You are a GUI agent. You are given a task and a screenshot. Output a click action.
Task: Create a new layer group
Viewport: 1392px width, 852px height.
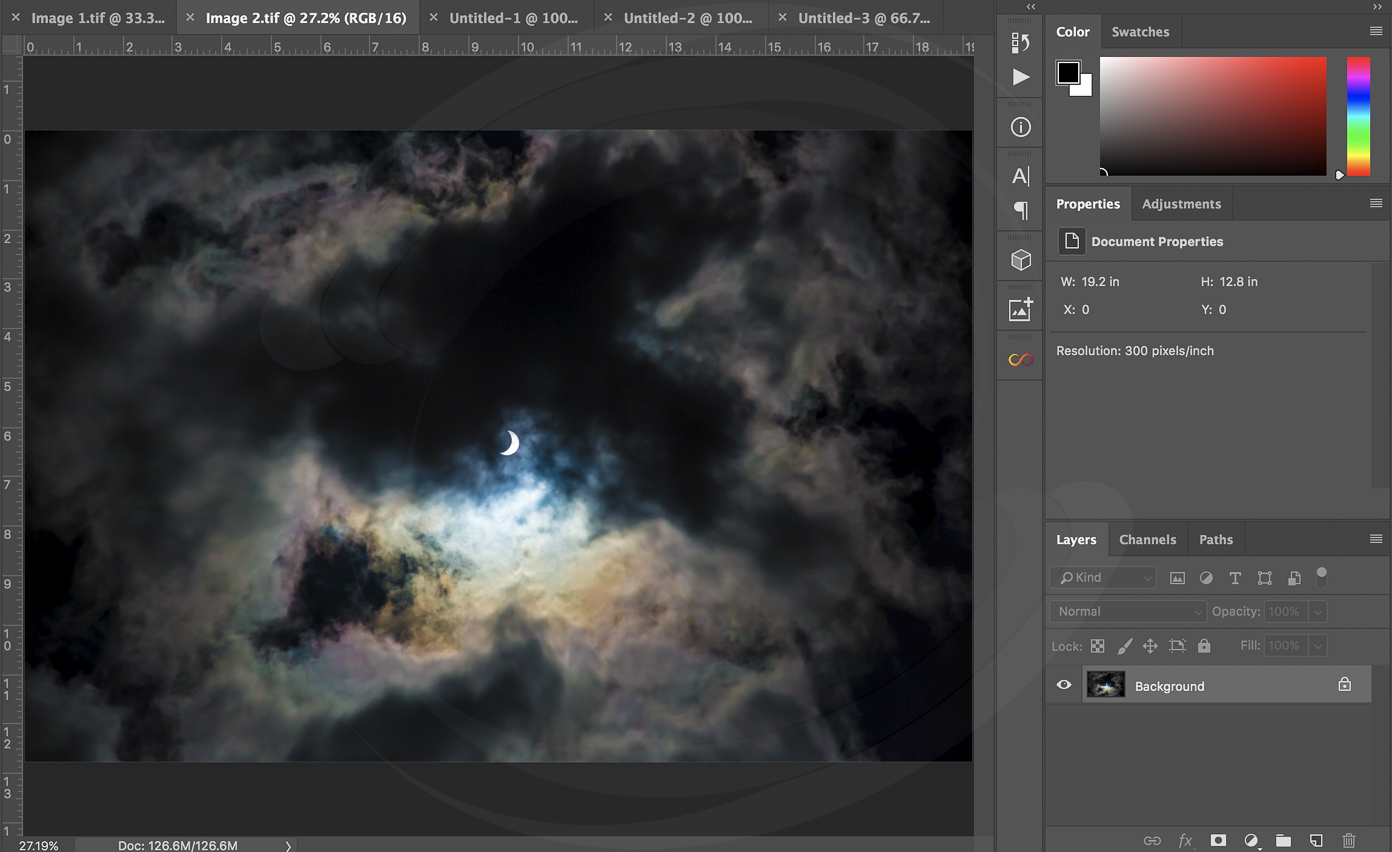coord(1283,841)
